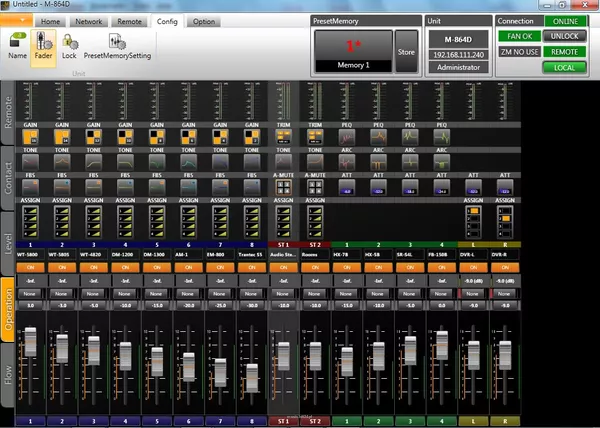
Task: Open TONE curve for input channel 2
Action: click(62, 162)
